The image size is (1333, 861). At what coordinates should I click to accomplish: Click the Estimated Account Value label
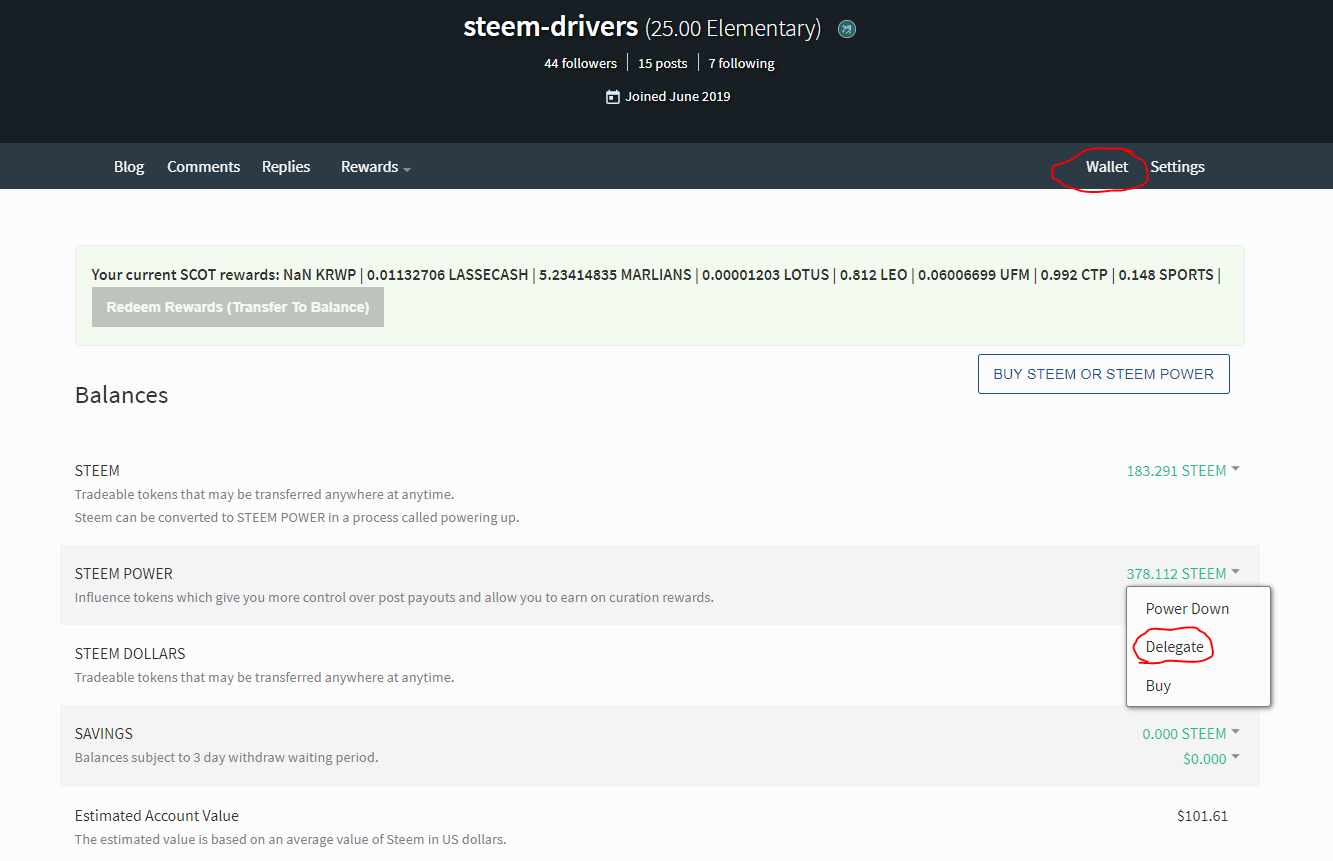pos(157,816)
